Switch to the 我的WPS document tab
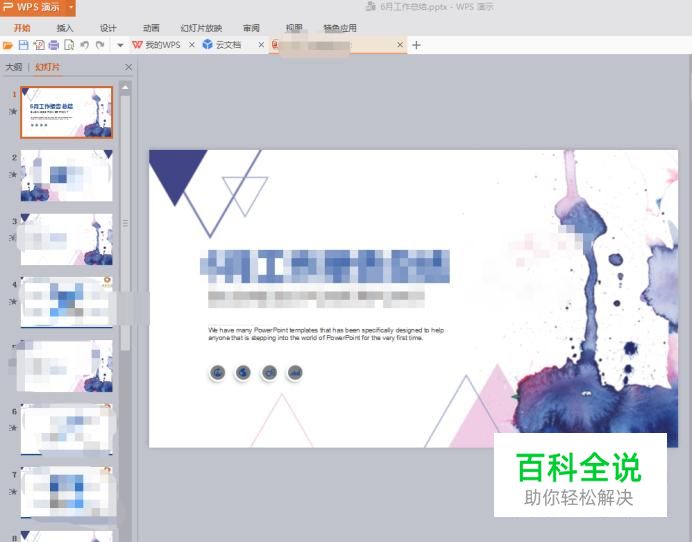 pyautogui.click(x=162, y=45)
